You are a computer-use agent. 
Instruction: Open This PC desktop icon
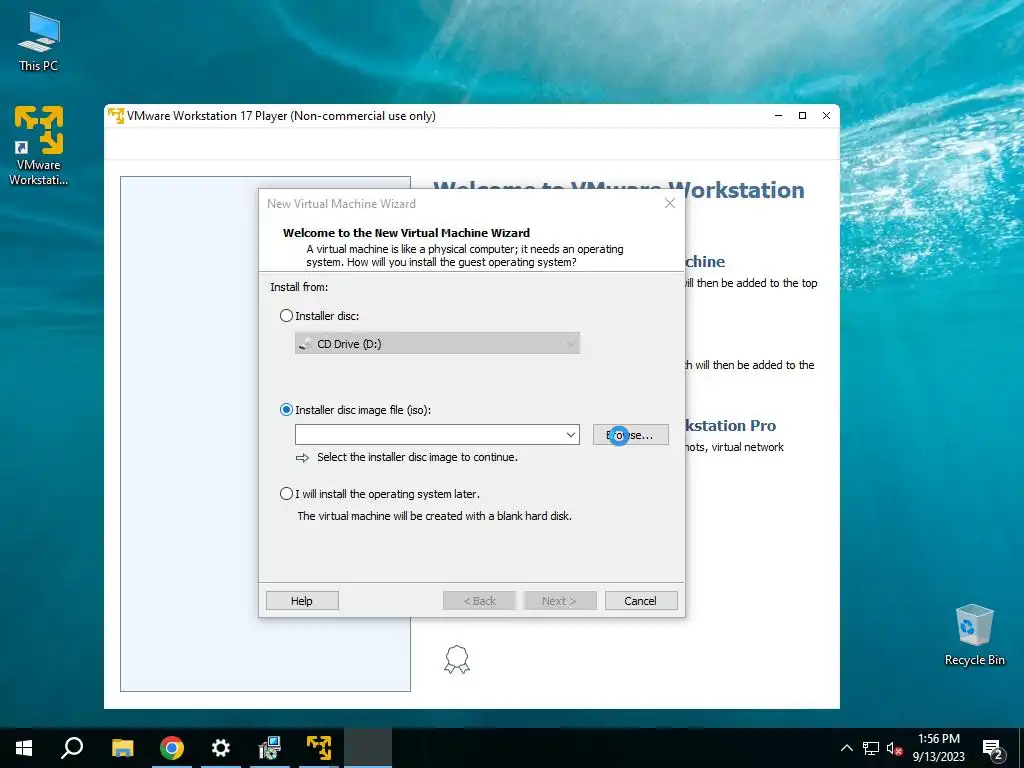(39, 42)
